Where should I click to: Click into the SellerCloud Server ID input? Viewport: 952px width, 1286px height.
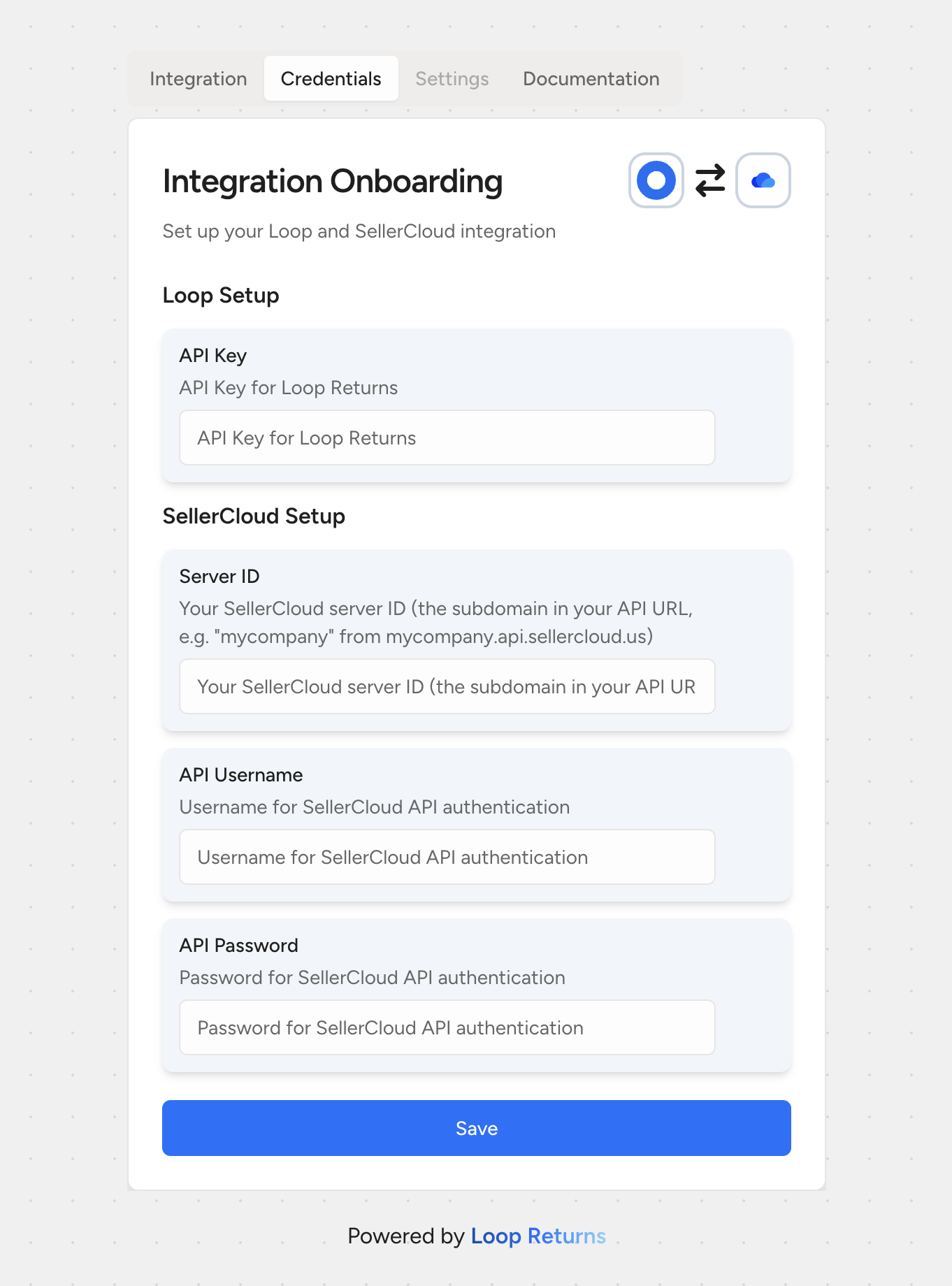pyautogui.click(x=447, y=686)
